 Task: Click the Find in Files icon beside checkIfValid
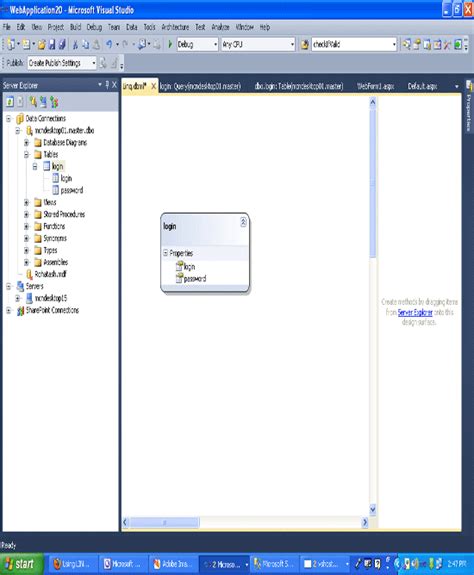[x=304, y=45]
